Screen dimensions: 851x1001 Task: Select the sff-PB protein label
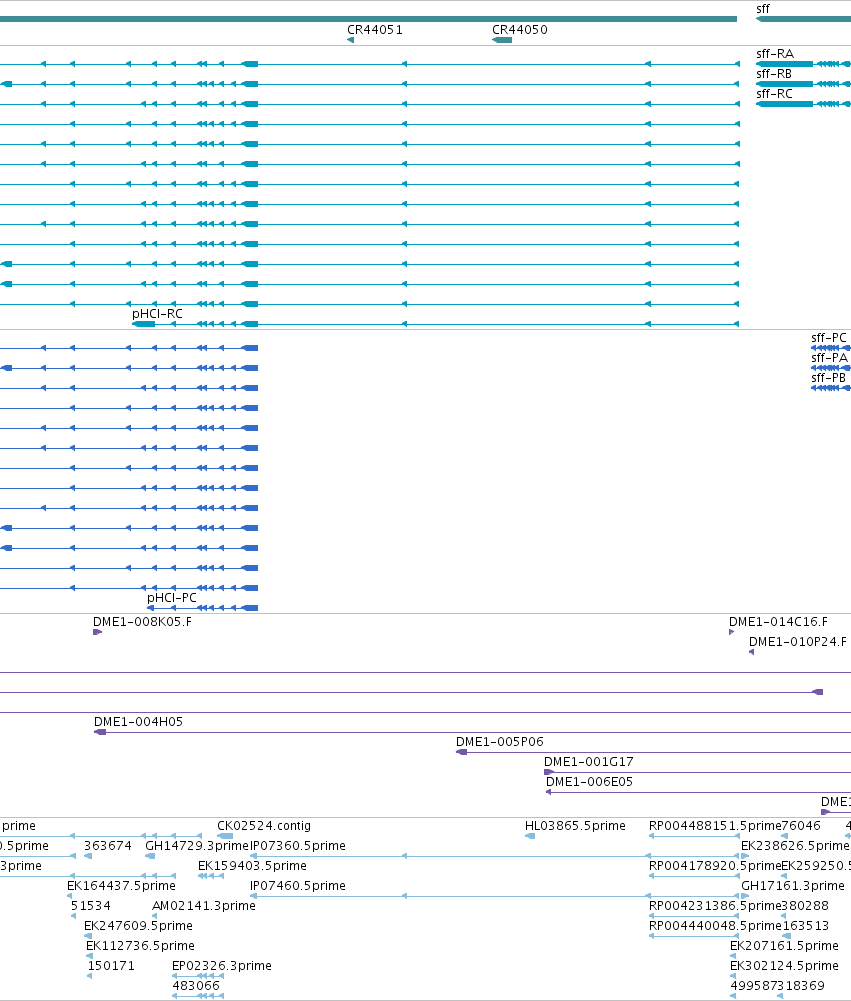point(829,378)
